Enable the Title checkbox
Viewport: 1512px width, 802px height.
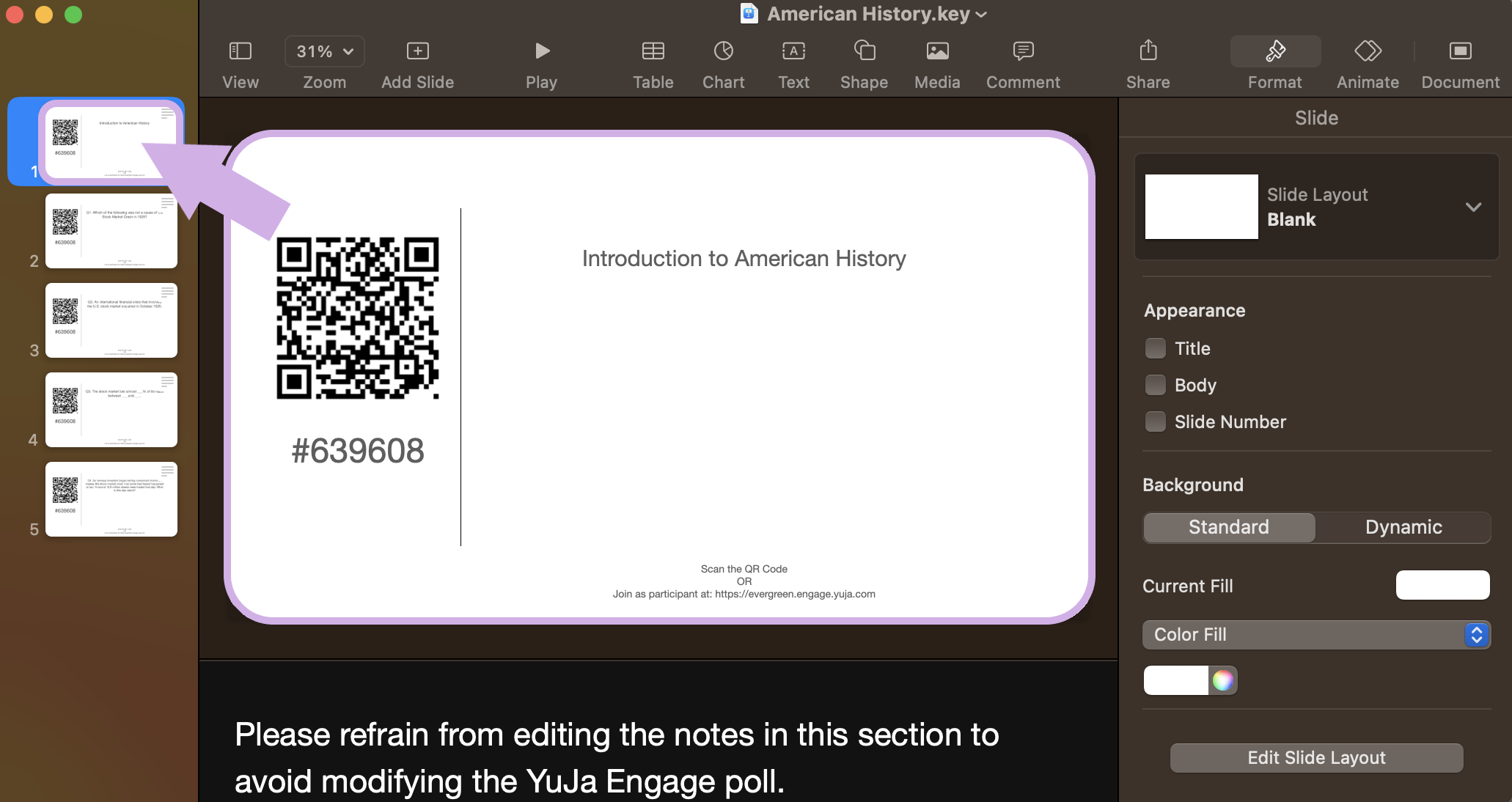click(1156, 348)
